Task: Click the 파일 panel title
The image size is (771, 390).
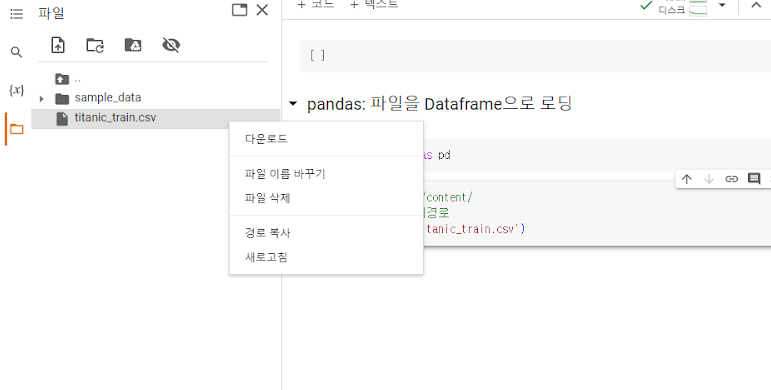Action: pos(51,13)
